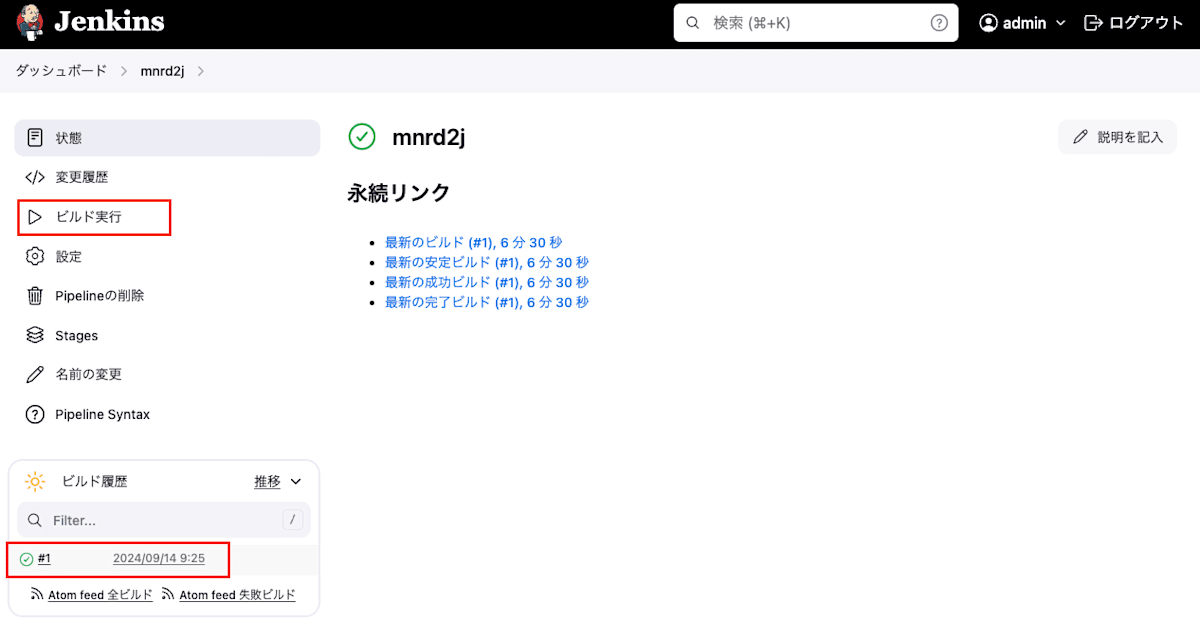
Task: Open 最新の成功ビルド (#1) link
Action: [x=487, y=282]
